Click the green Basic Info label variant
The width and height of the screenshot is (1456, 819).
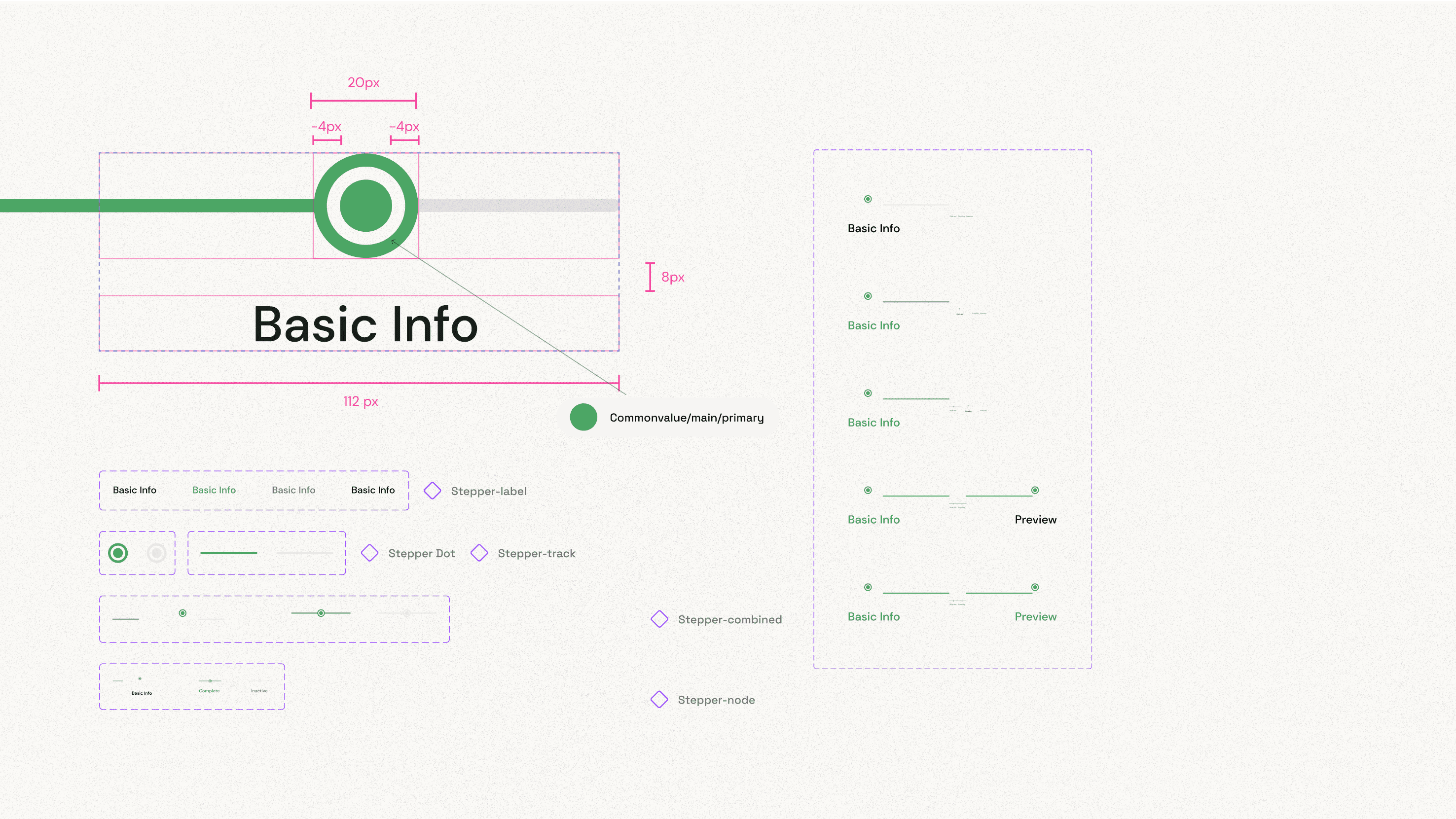pyautogui.click(x=214, y=490)
